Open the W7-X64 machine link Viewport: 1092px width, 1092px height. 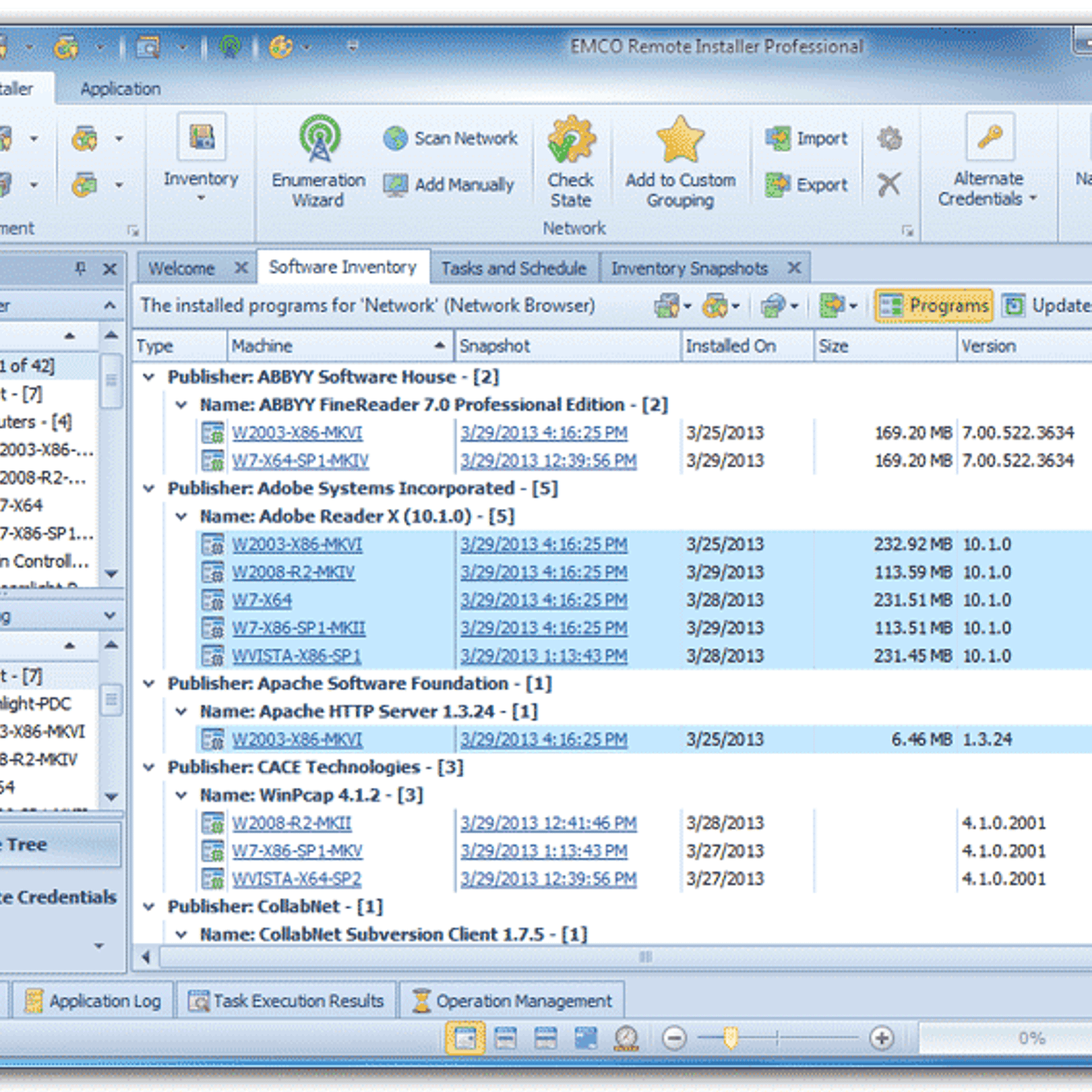coord(261,600)
